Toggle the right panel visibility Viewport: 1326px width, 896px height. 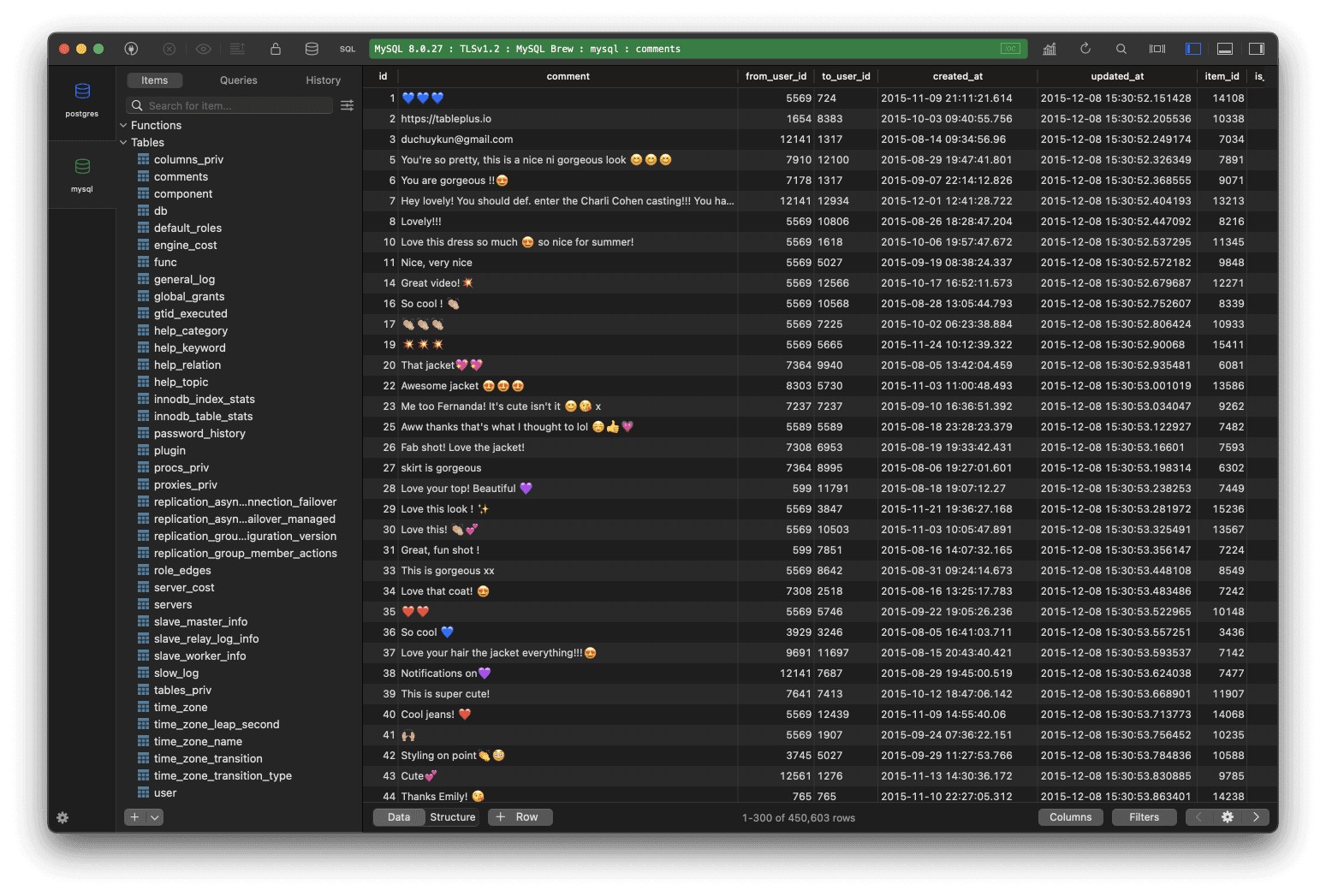pyautogui.click(x=1256, y=49)
